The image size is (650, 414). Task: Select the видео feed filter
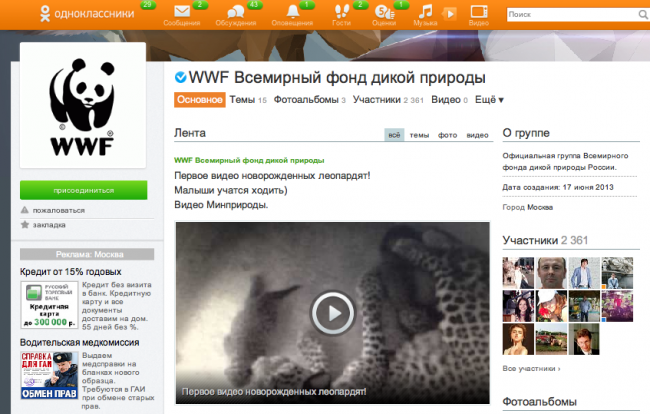tap(478, 135)
